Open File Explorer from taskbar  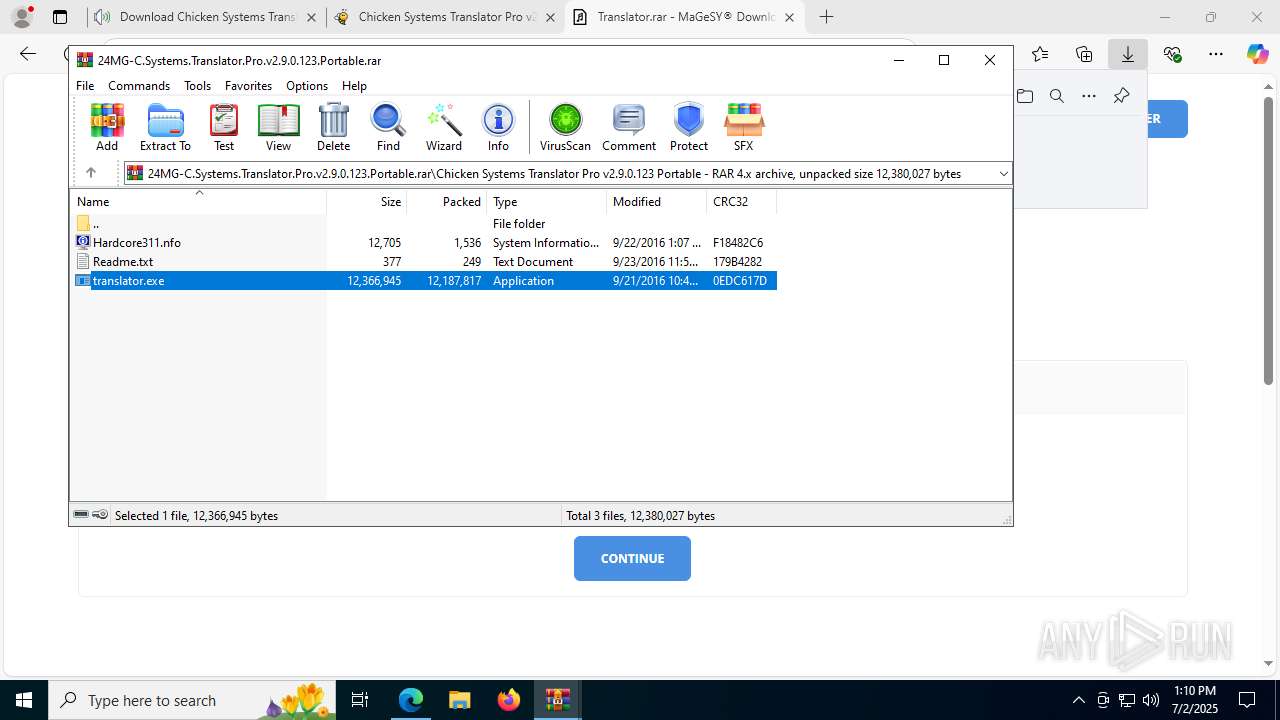coord(459,700)
